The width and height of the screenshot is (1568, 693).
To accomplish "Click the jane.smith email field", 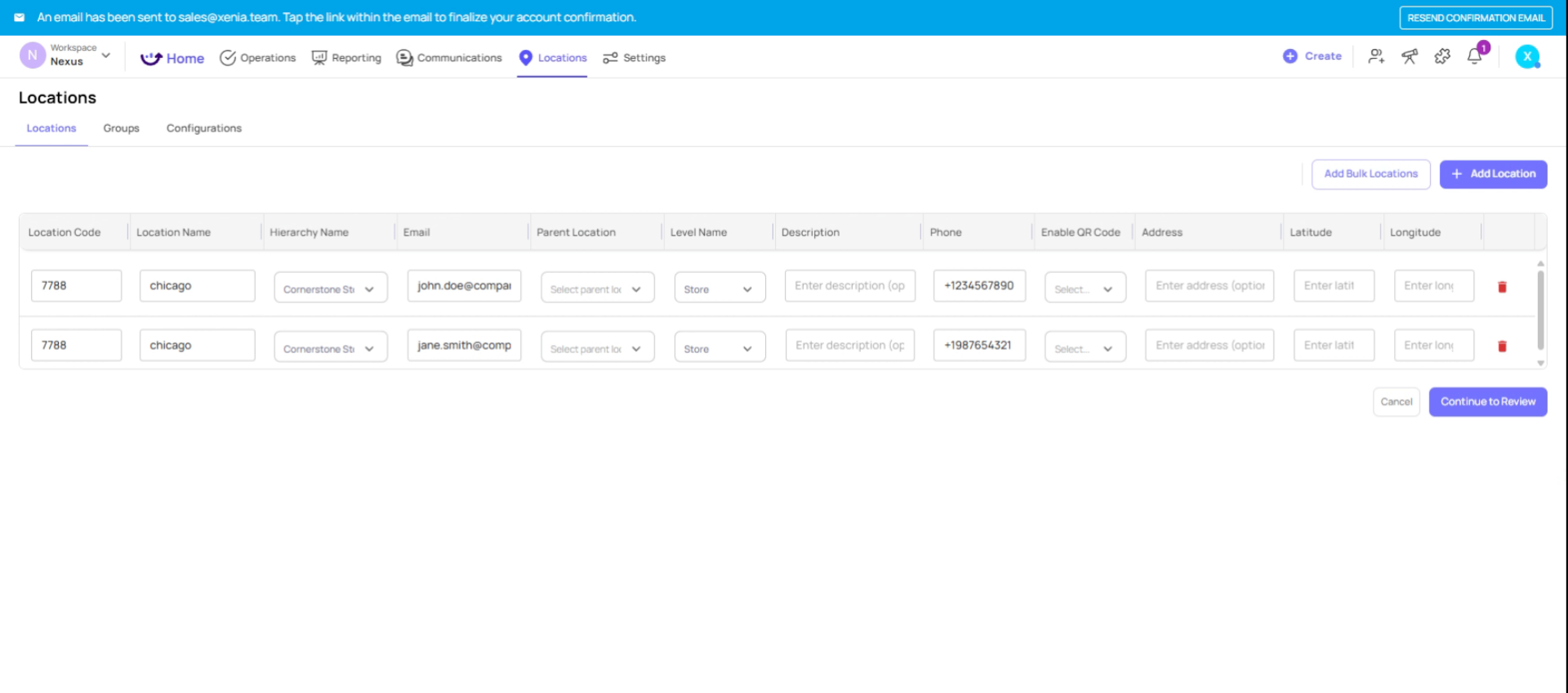I will 464,346.
